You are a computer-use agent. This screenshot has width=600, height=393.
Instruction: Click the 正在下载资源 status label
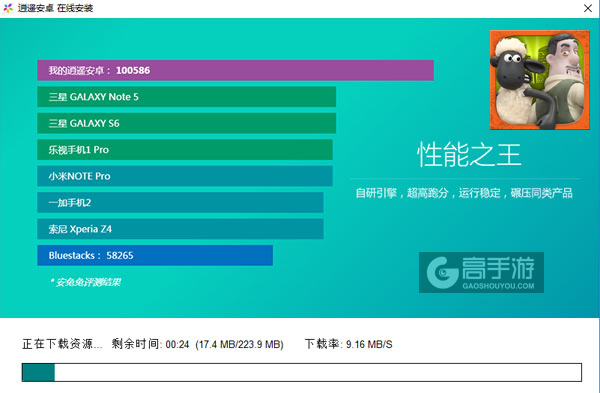(x=62, y=344)
